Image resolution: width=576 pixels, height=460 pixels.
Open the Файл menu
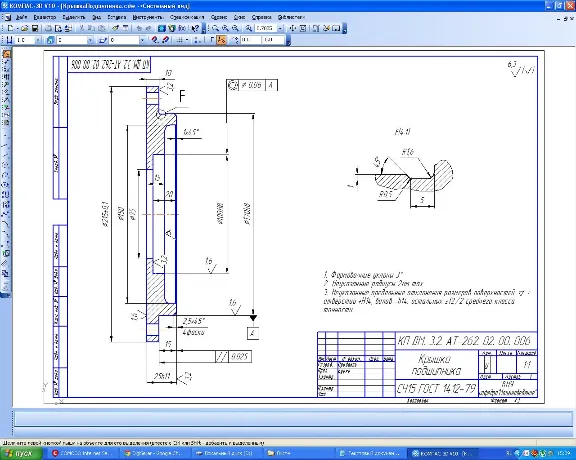coord(22,17)
